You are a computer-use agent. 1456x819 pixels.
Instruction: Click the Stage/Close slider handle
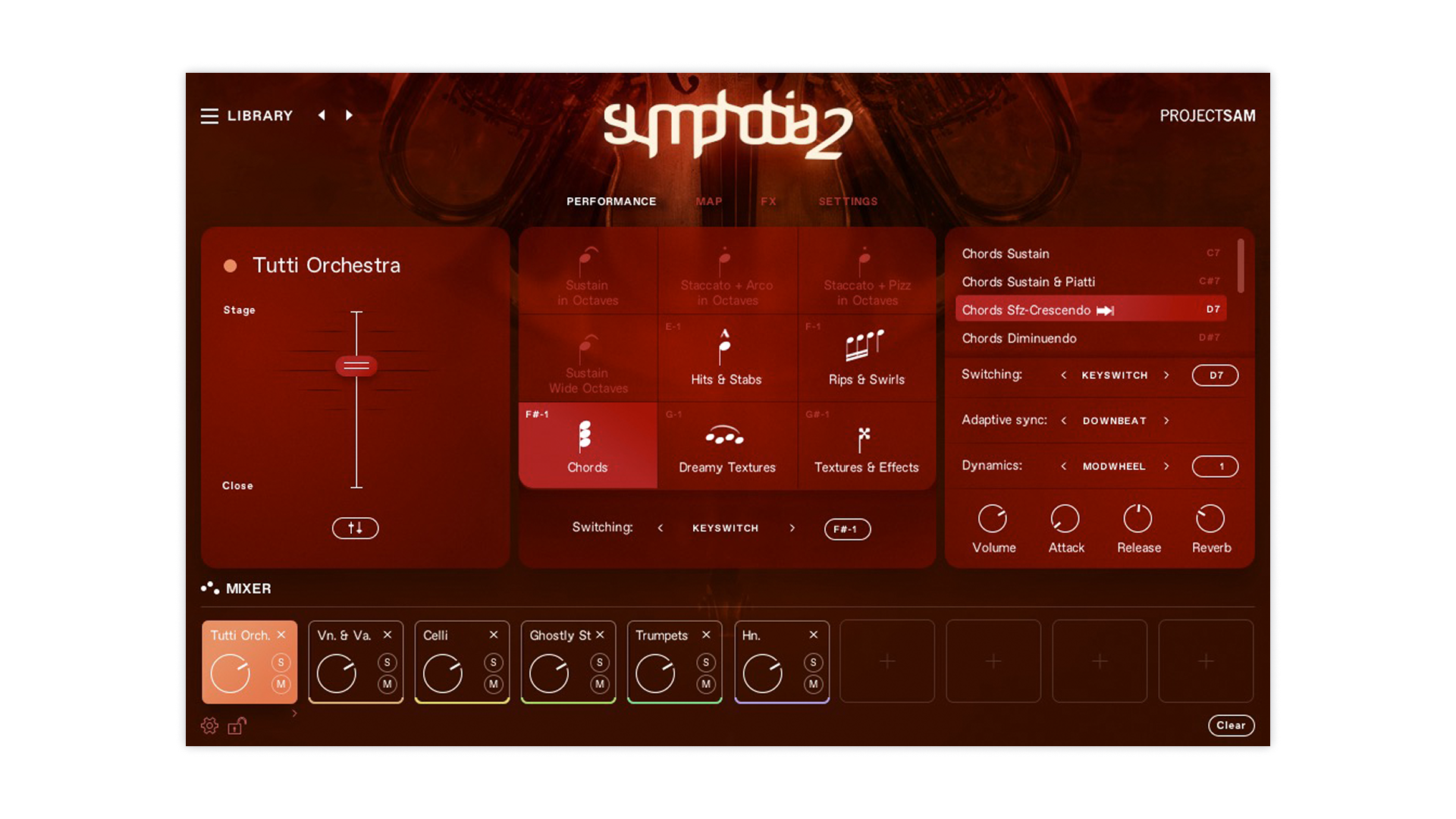click(x=356, y=366)
